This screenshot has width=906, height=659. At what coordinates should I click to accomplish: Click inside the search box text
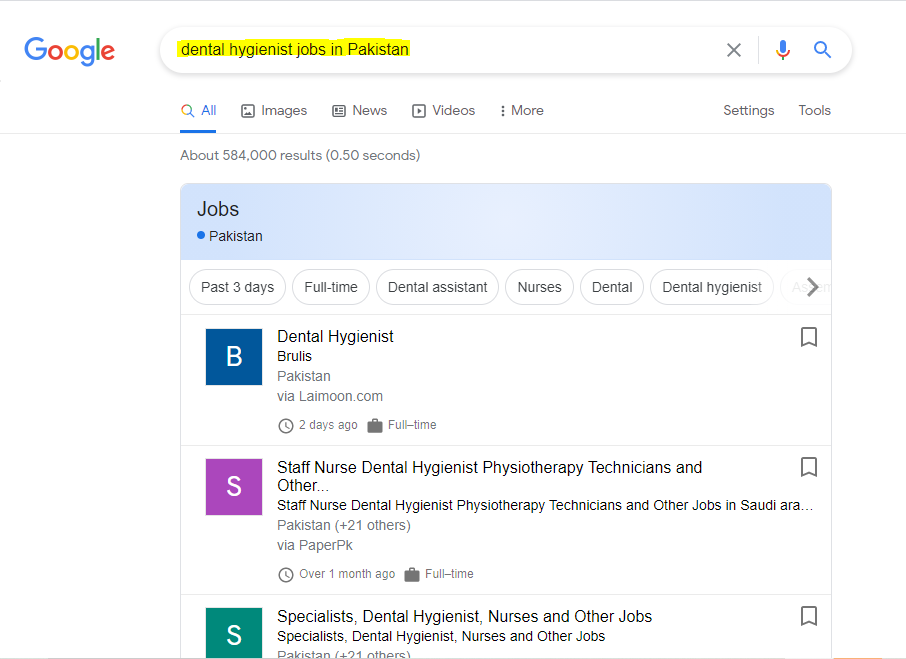pos(295,50)
